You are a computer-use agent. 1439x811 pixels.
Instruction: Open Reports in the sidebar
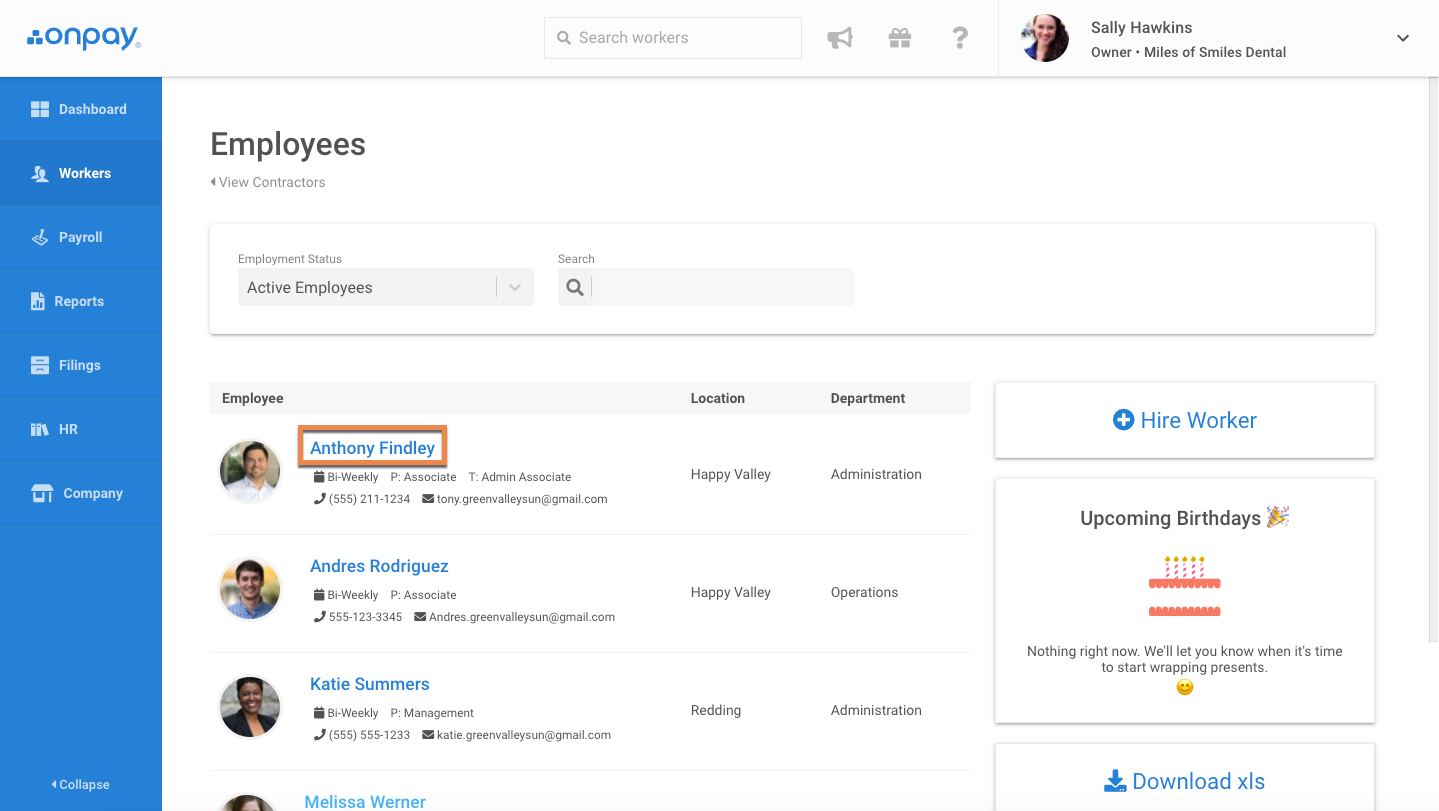tap(81, 301)
